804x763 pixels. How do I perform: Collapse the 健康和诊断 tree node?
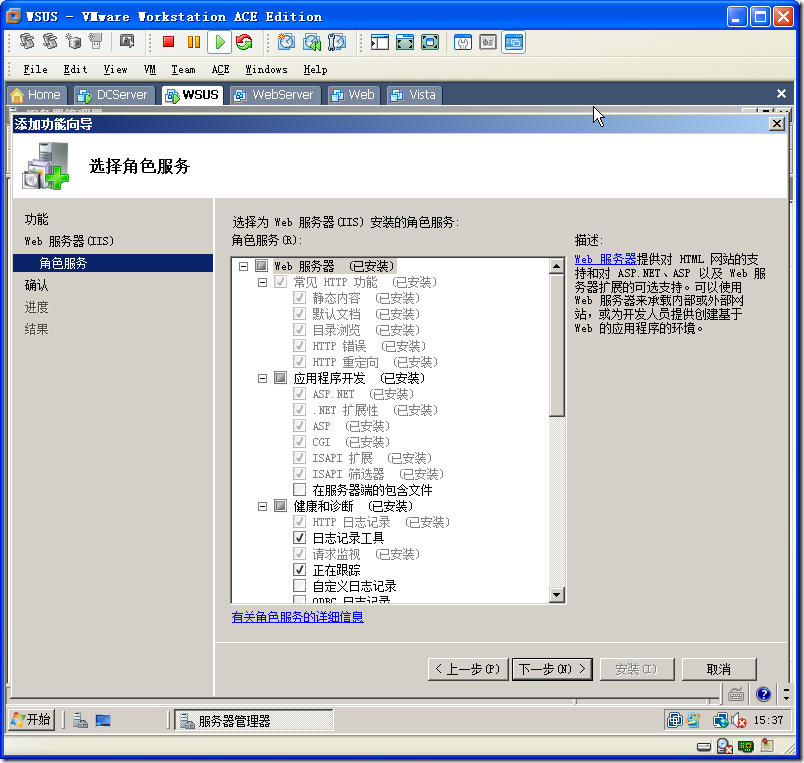(262, 507)
